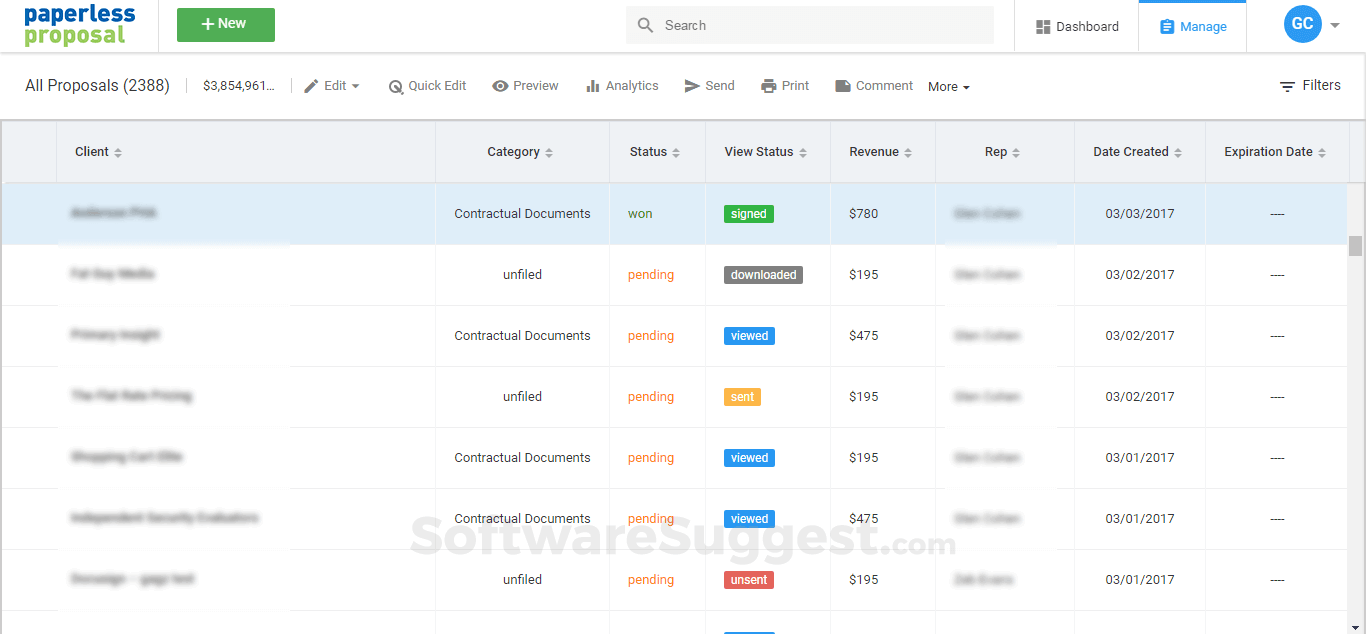The width and height of the screenshot is (1366, 634).
Task: Click pending status in unsent row
Action: (651, 580)
